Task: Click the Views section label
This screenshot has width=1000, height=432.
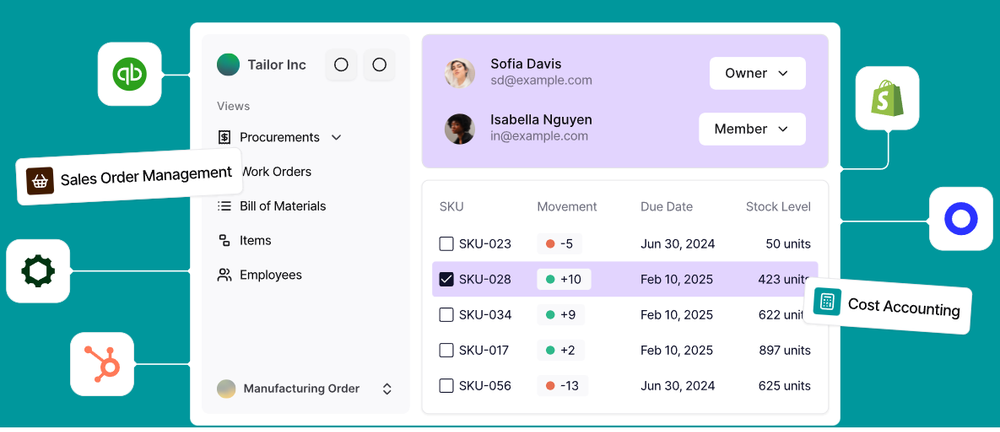Action: click(233, 106)
